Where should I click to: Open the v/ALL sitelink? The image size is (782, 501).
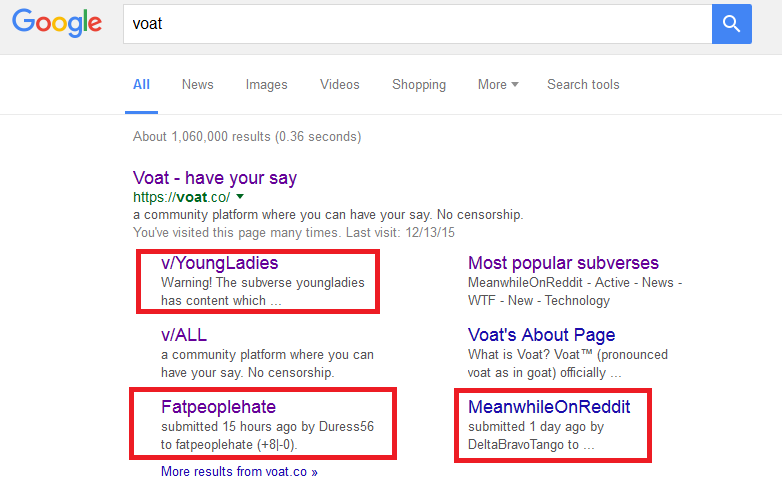(184, 335)
